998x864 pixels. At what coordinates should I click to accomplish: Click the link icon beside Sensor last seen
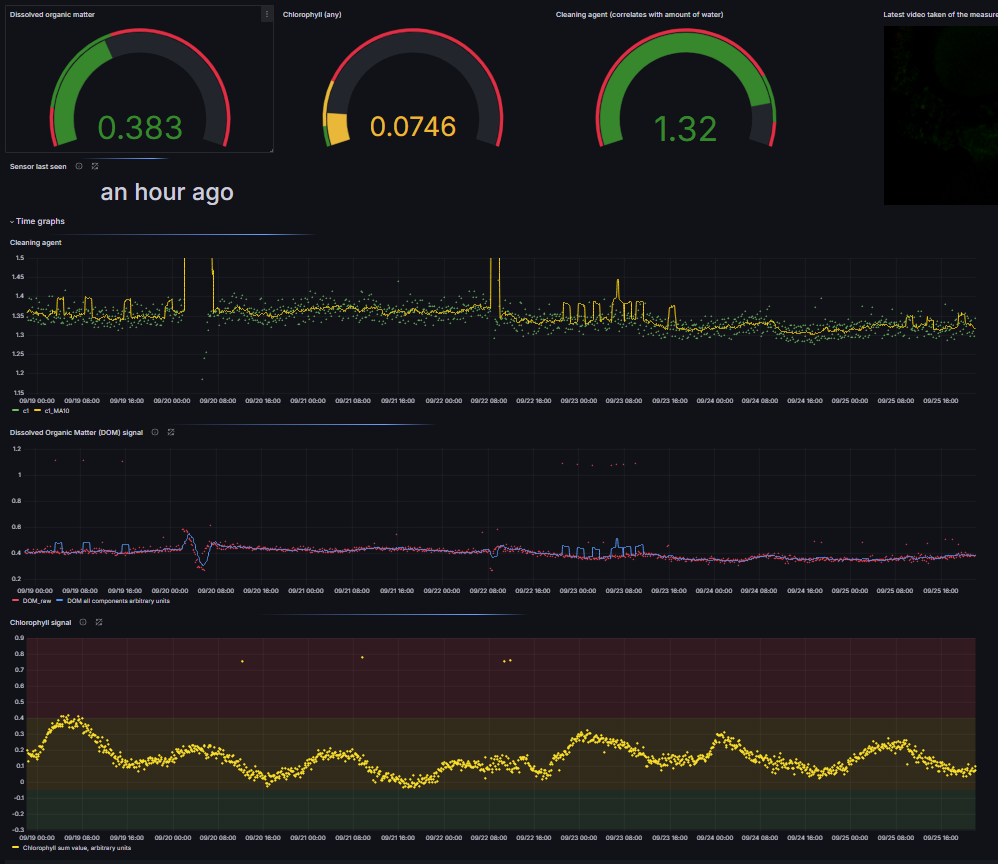tap(95, 166)
